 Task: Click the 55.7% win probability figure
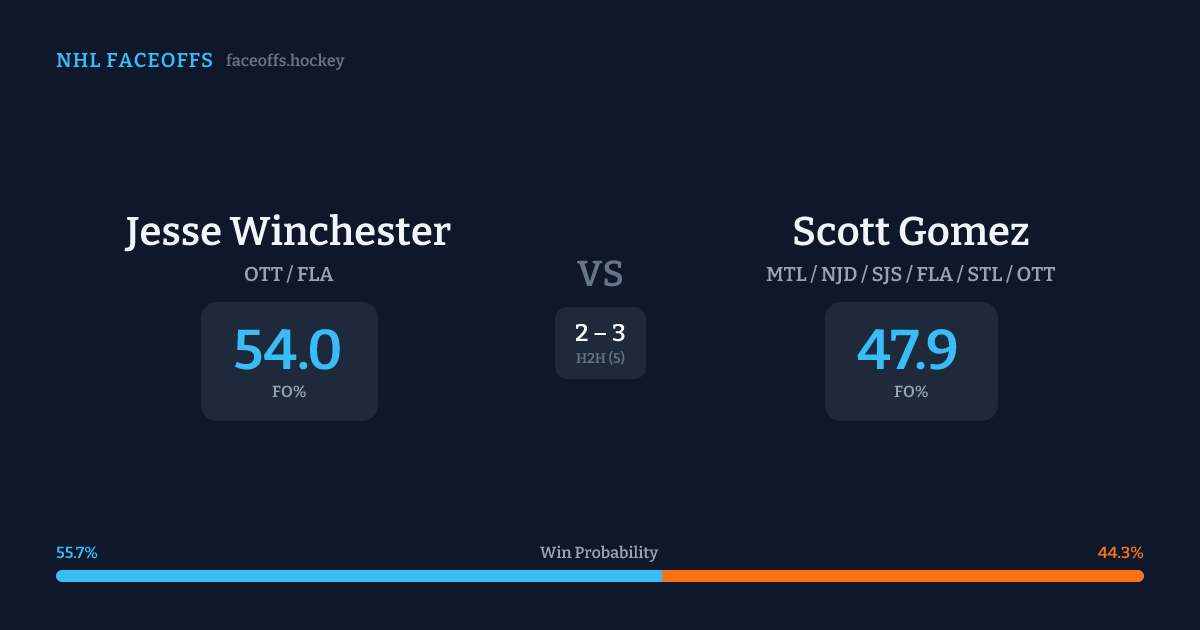pyautogui.click(x=77, y=552)
